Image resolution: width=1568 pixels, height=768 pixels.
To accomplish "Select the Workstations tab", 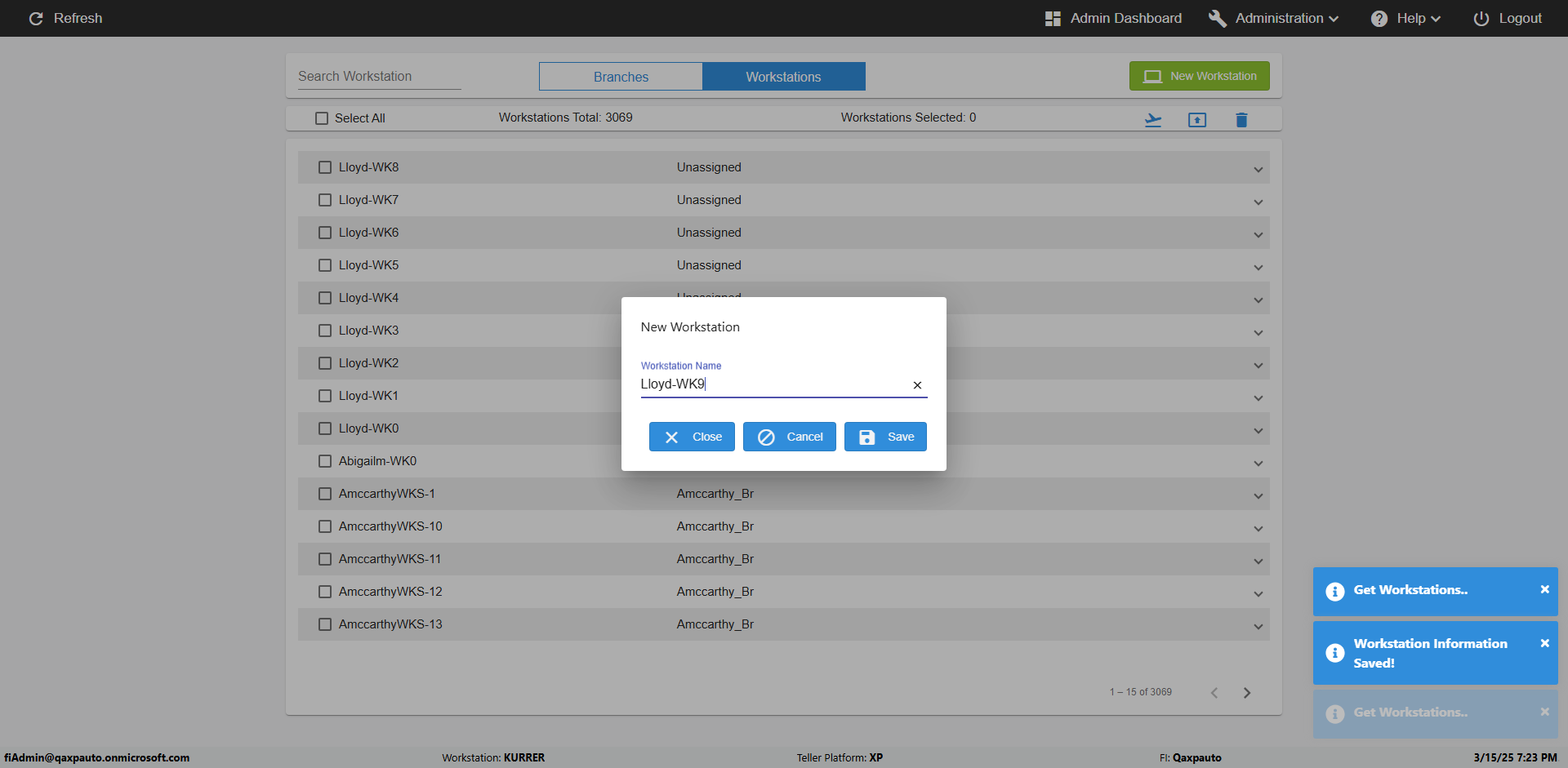I will coord(783,77).
